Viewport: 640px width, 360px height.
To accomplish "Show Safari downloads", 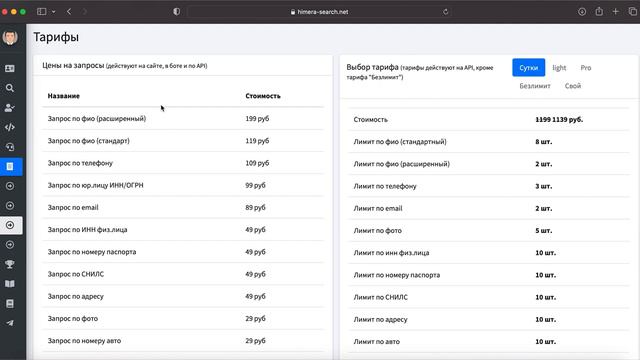I will [582, 12].
